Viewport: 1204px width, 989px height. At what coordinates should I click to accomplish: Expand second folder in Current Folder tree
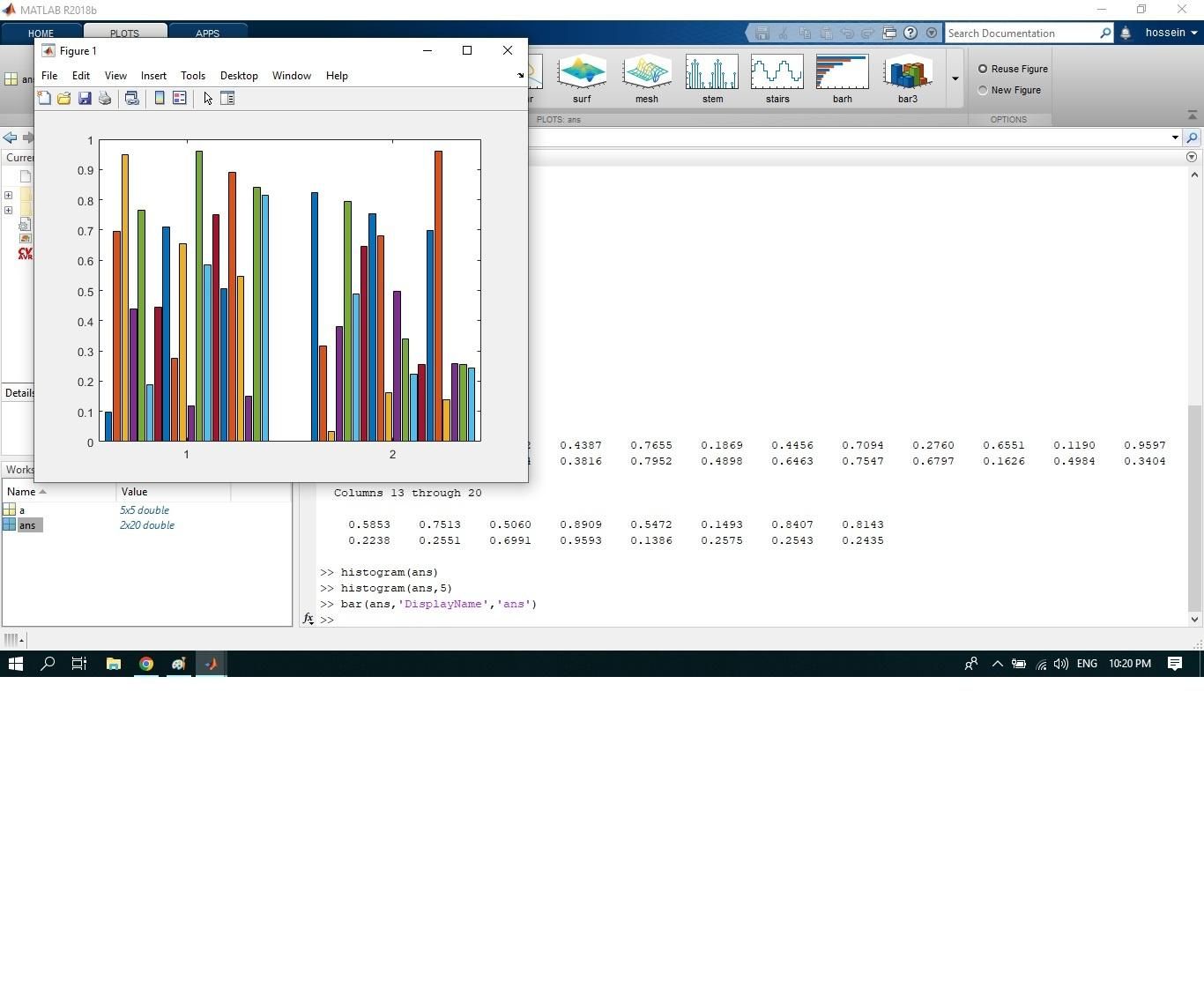[8, 210]
